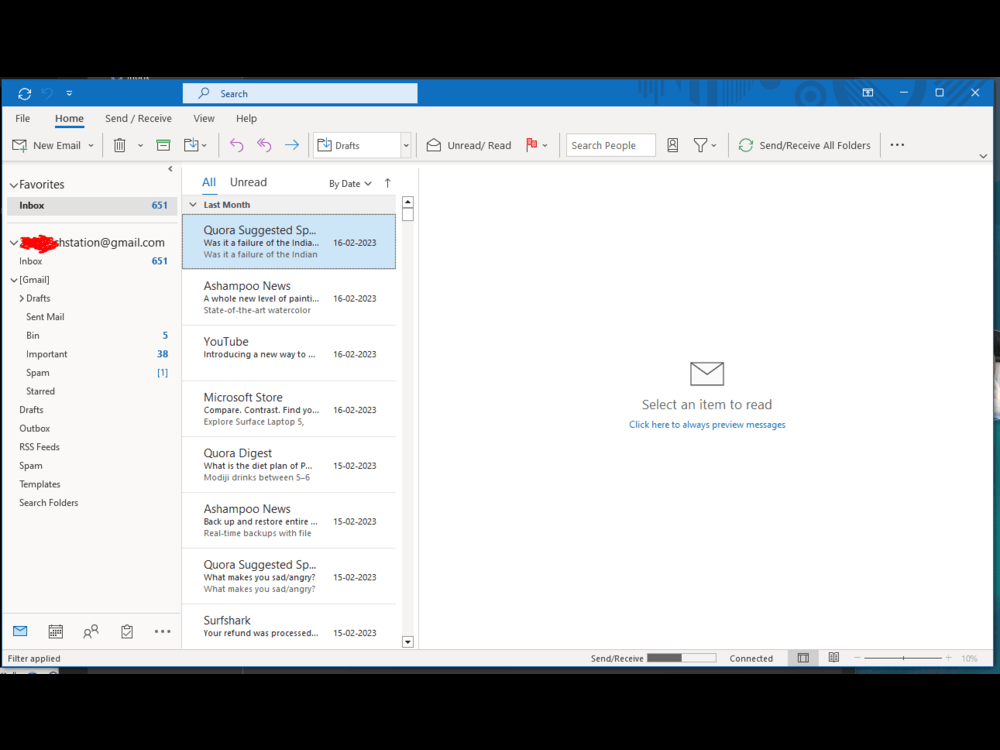This screenshot has height=750, width=1000.
Task: Toggle Unread/Read status of selected email
Action: (x=469, y=144)
